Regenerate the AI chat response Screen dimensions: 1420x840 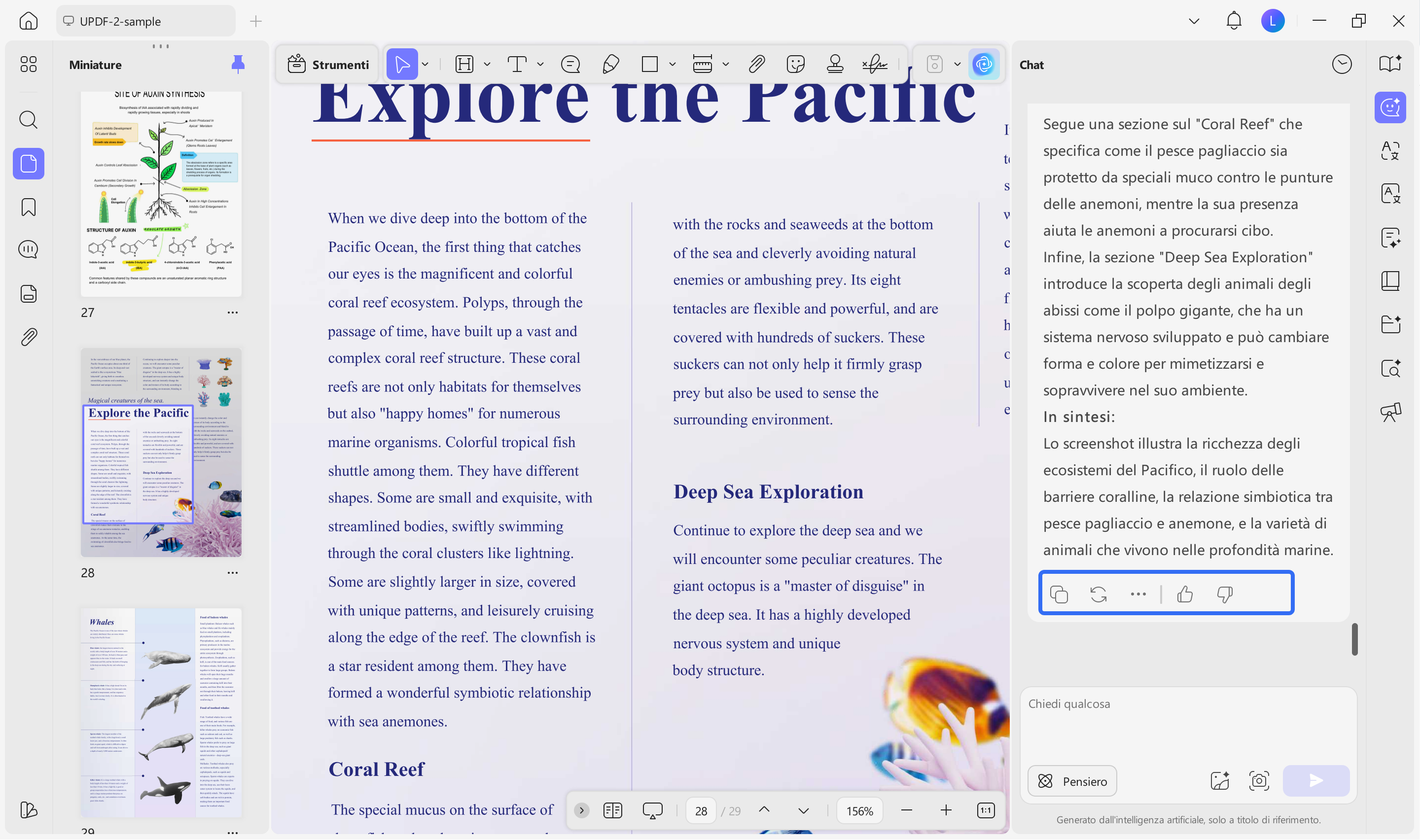click(1099, 595)
